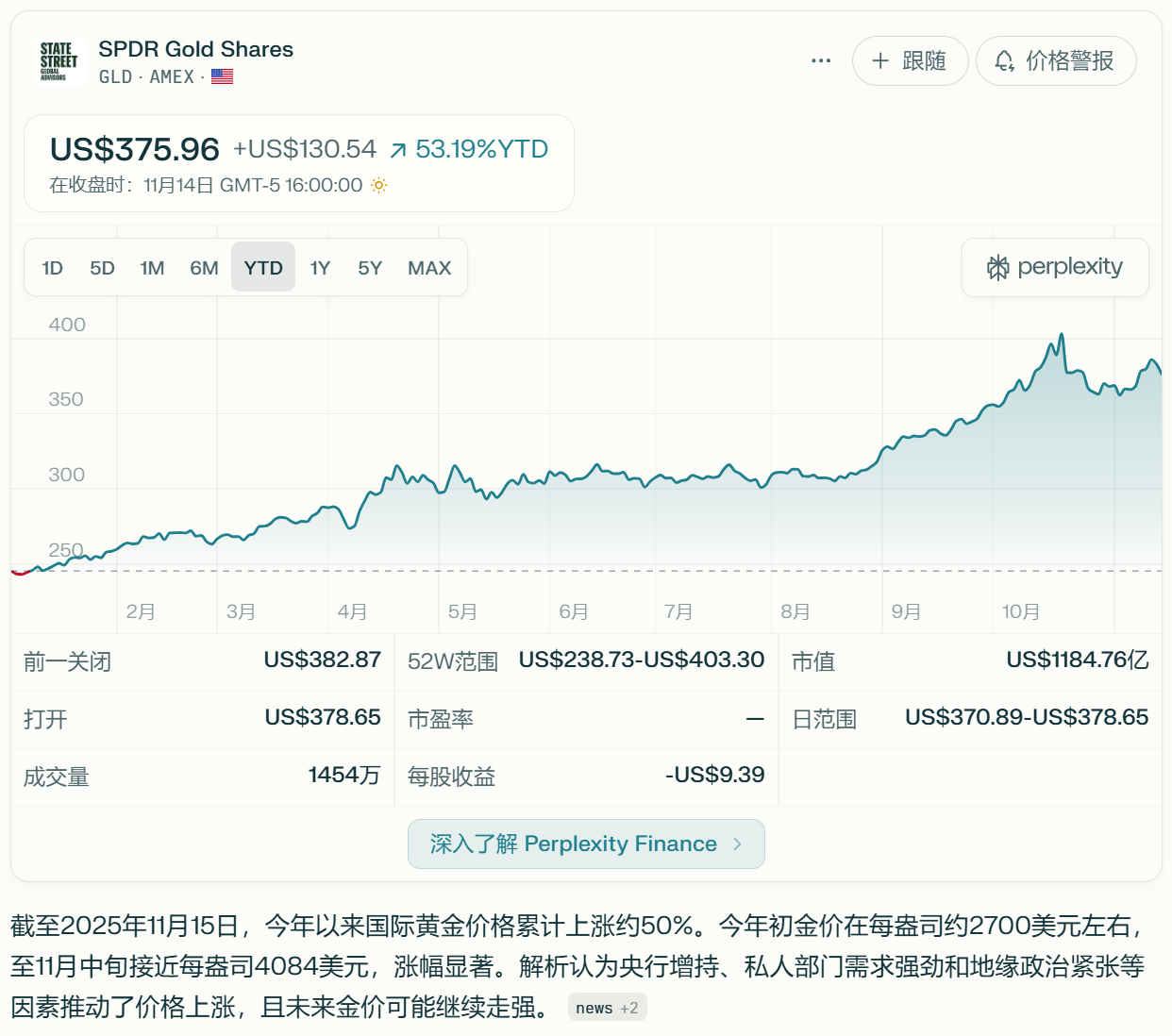Image resolution: width=1172 pixels, height=1036 pixels.
Task: Expand the news +2 sources chip
Action: (x=607, y=1008)
